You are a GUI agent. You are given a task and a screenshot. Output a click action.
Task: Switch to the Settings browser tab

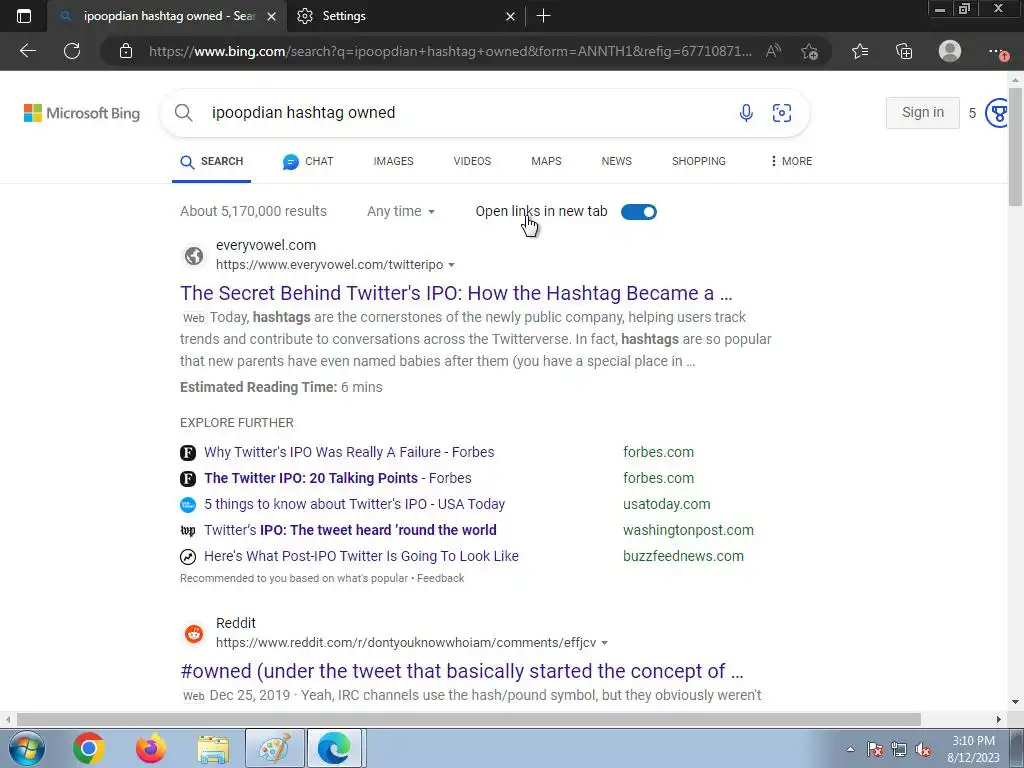405,16
